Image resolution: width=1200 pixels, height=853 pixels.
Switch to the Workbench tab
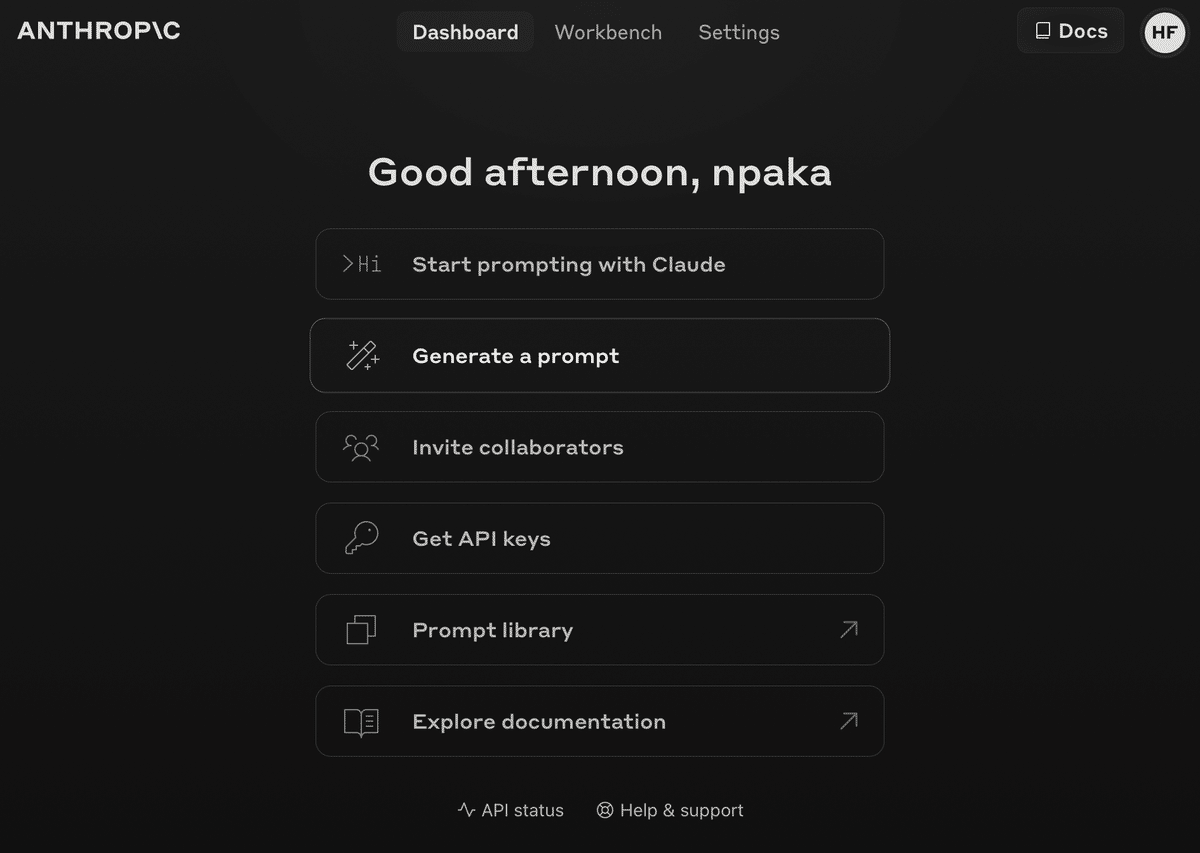point(608,32)
